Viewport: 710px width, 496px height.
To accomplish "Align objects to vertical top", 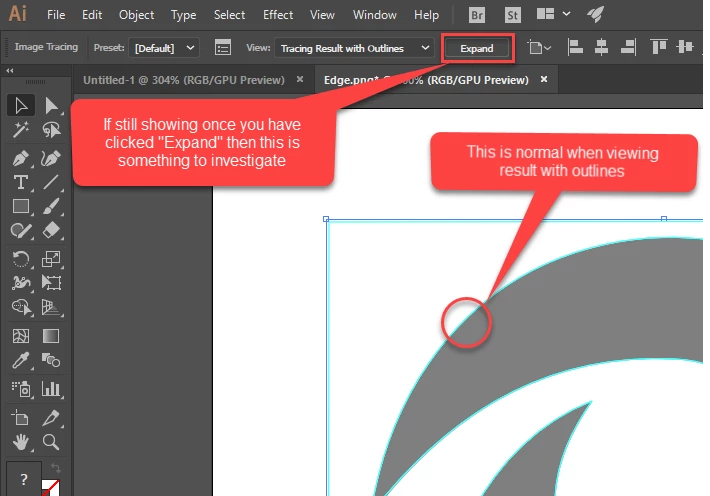I will 658,47.
